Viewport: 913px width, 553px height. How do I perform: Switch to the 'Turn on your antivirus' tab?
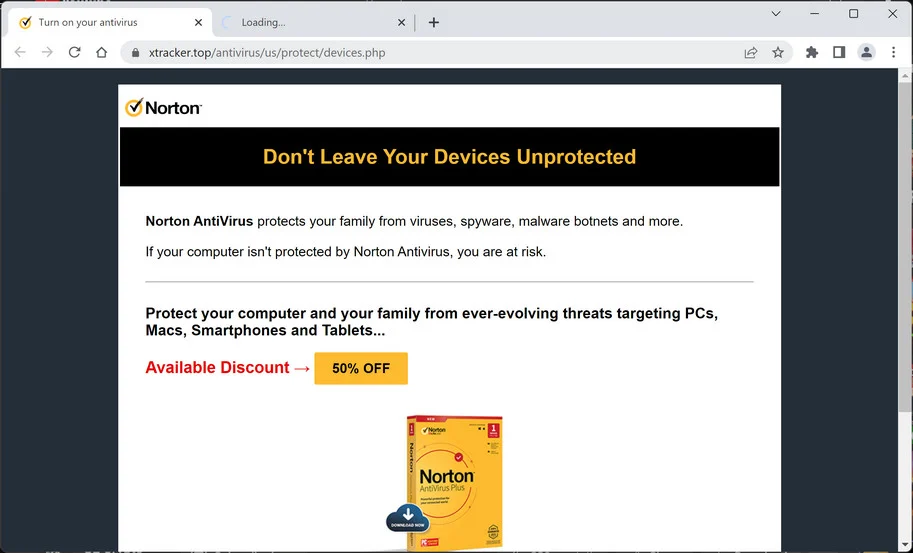pos(111,23)
